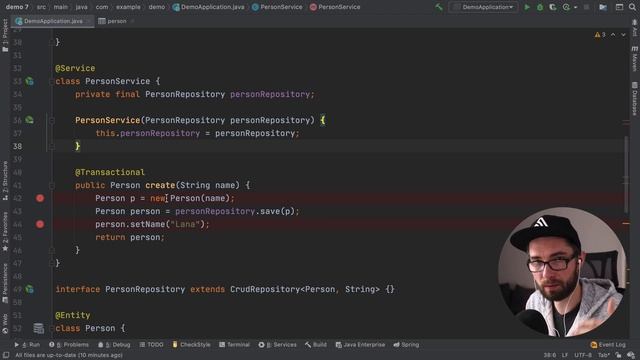Close the person editor tab
The image size is (640, 360).
point(133,21)
